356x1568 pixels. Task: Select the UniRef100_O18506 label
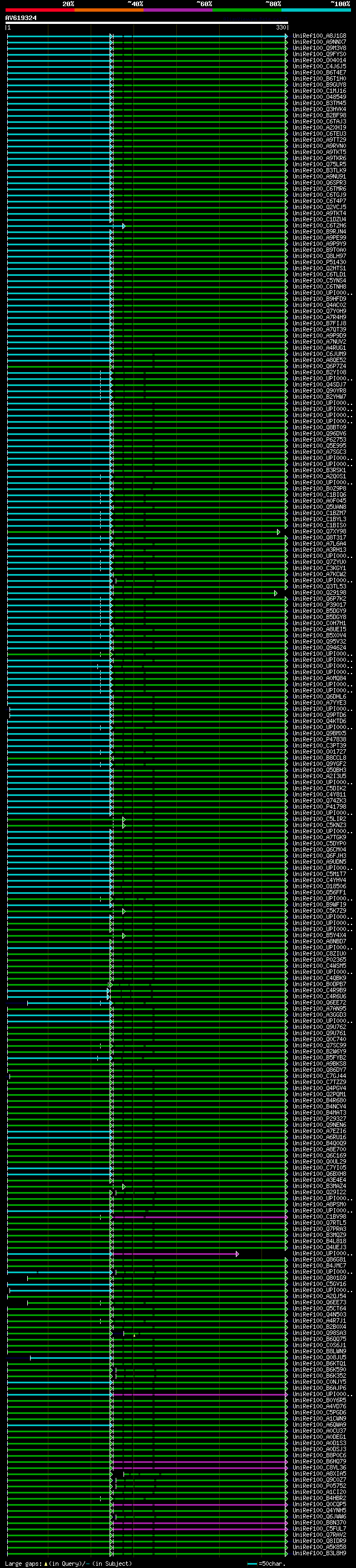click(319, 886)
